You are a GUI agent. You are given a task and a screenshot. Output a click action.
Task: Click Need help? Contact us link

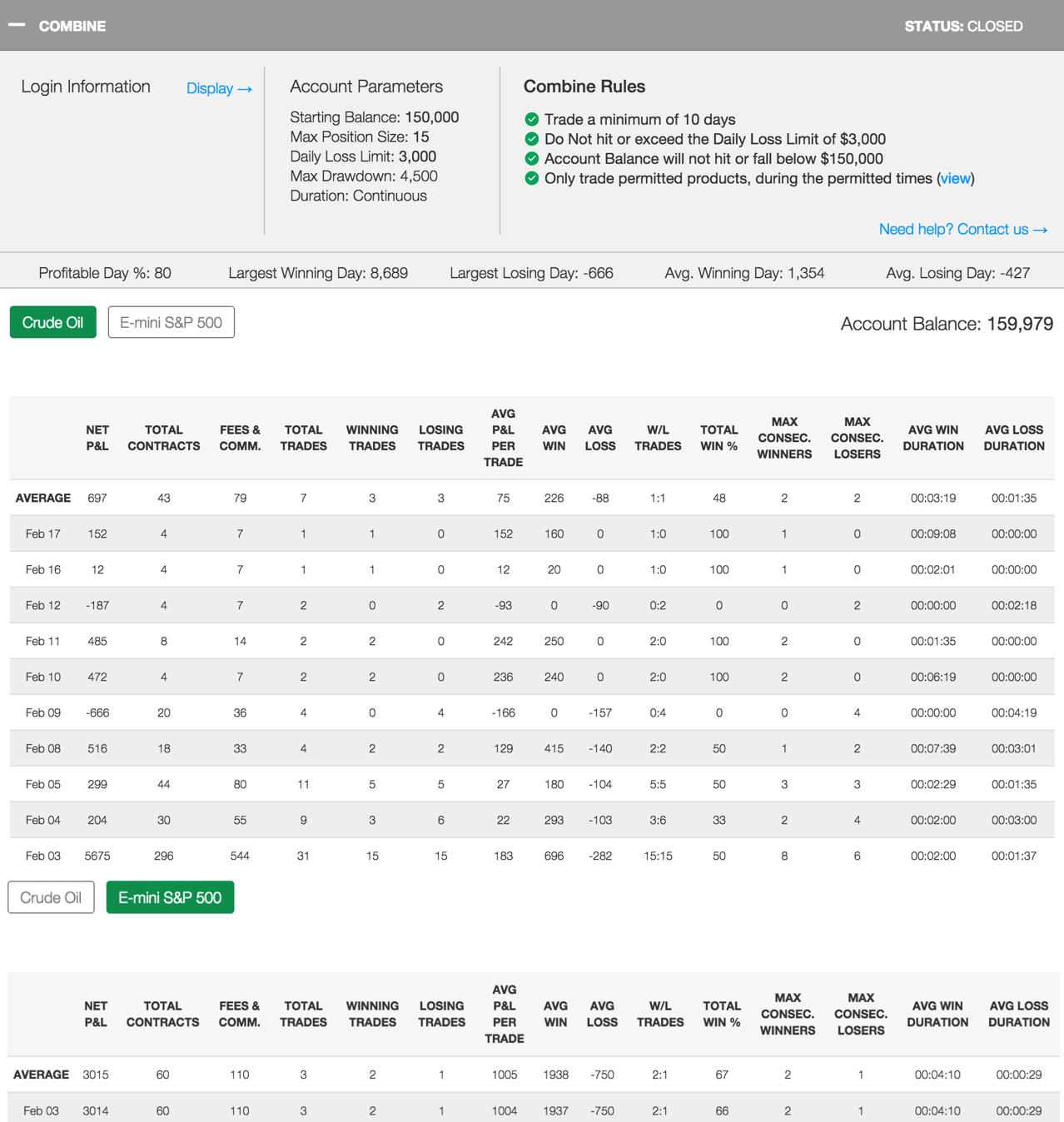[962, 229]
